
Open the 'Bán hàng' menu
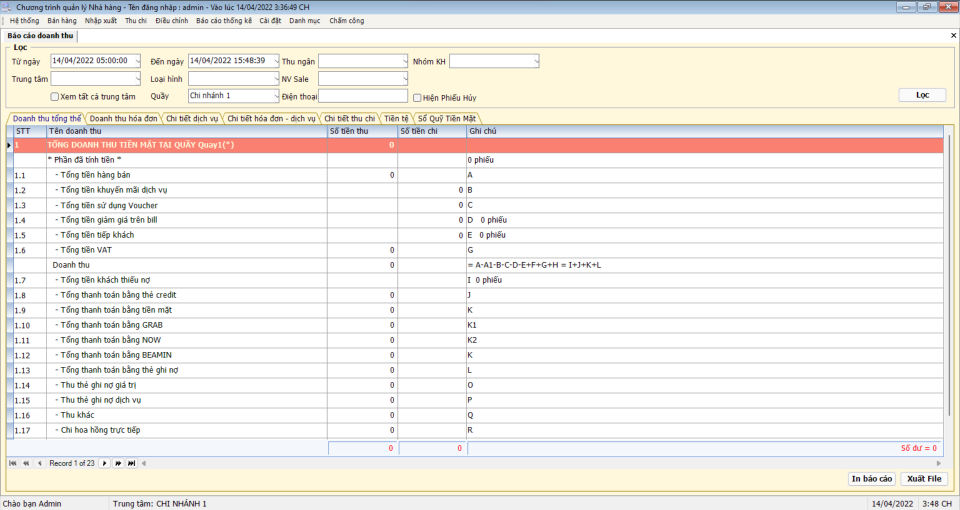[62, 21]
